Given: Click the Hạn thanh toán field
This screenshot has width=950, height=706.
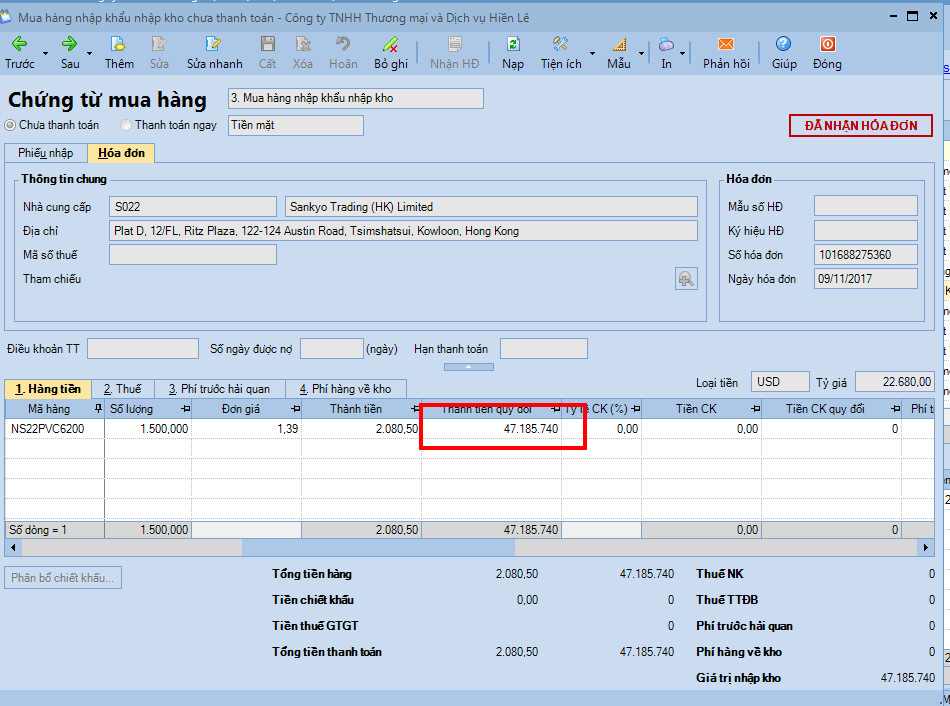Looking at the screenshot, I should pos(543,348).
